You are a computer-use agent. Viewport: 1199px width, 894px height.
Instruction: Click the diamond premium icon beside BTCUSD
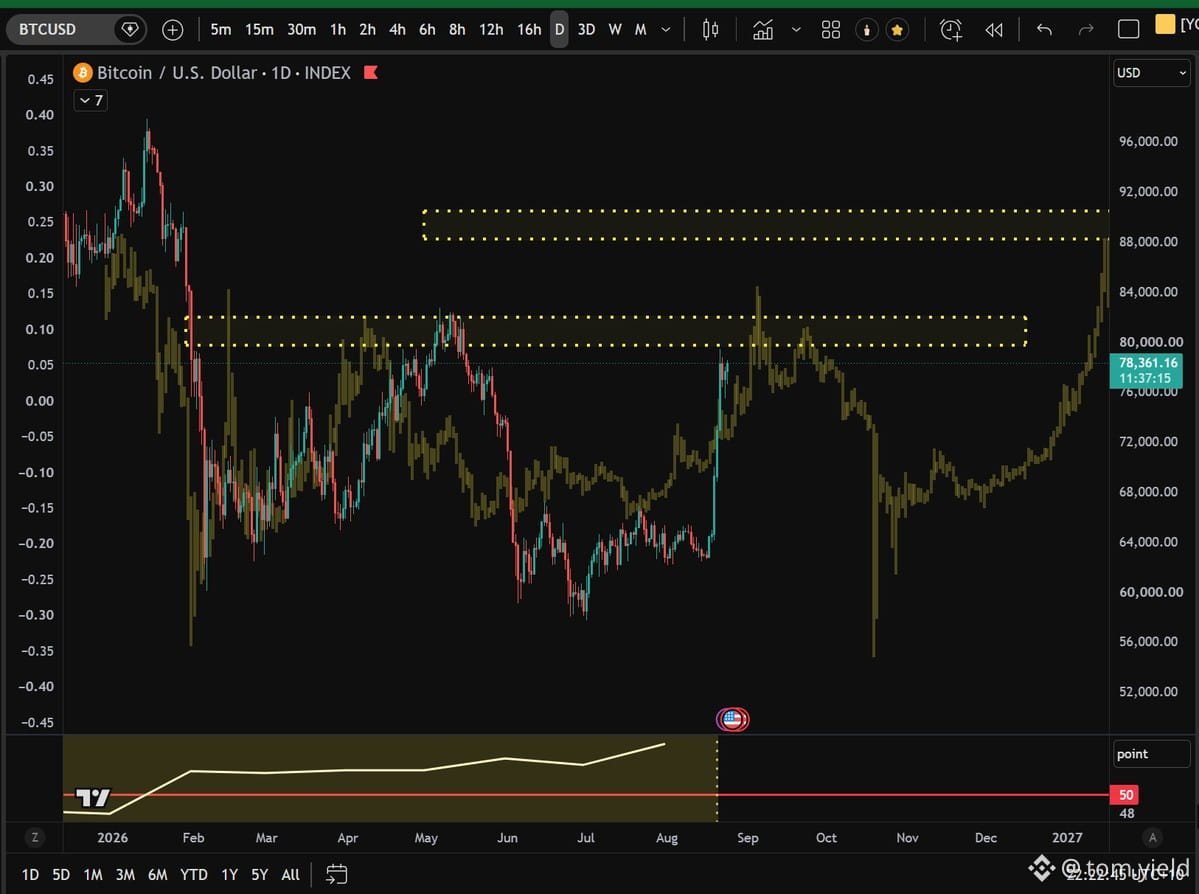pos(130,29)
